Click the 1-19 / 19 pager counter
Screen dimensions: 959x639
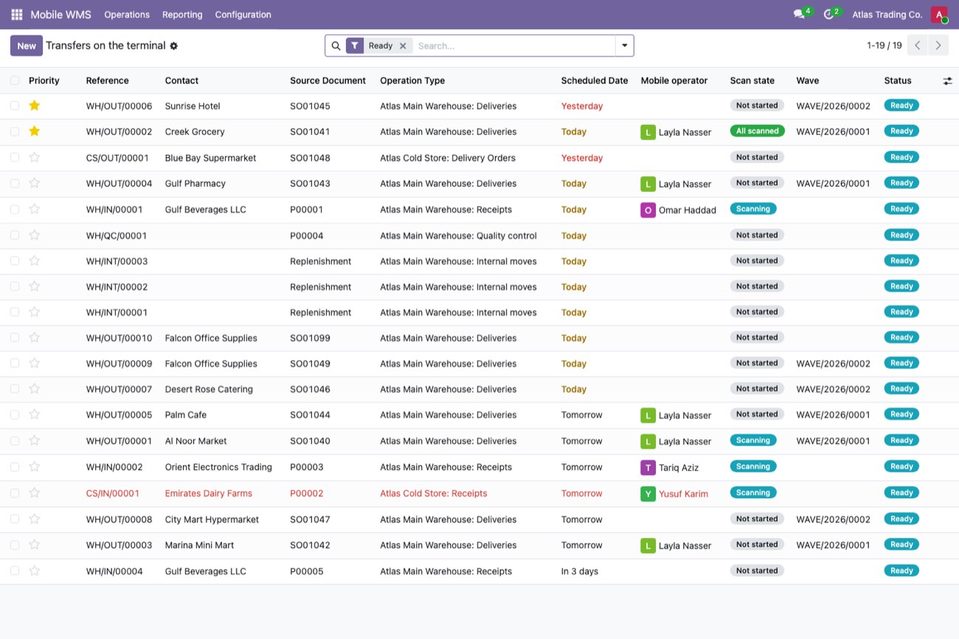point(884,46)
